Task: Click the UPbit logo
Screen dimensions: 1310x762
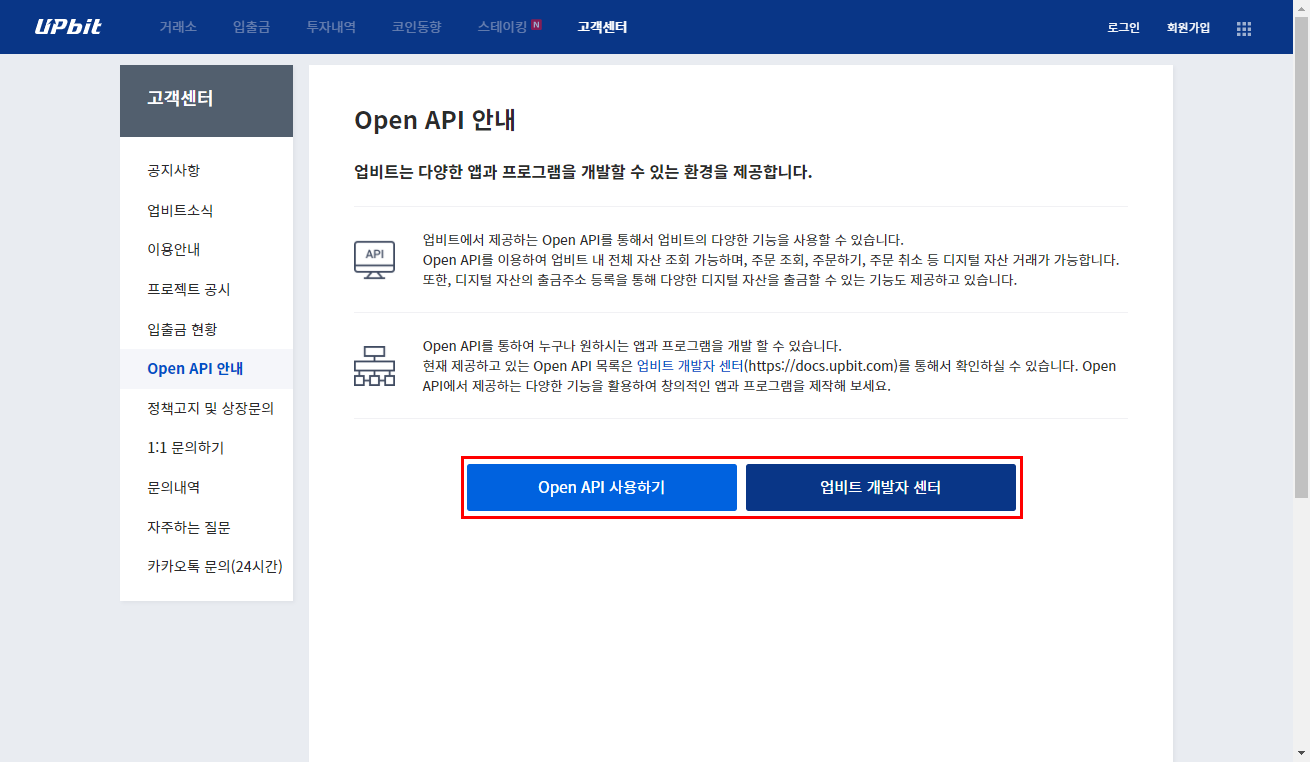Action: coord(68,27)
